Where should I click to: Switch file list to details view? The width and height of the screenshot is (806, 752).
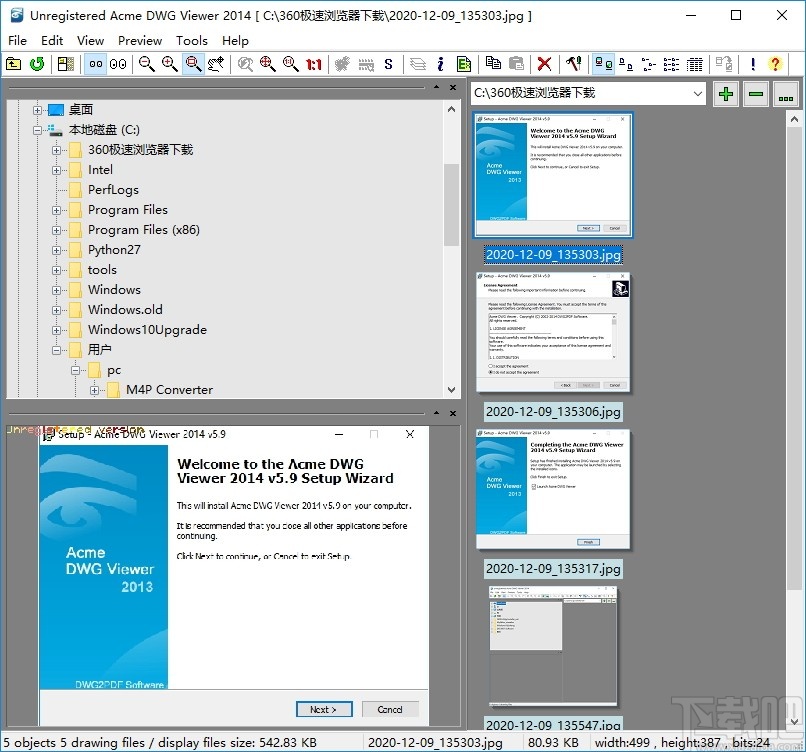coord(694,63)
